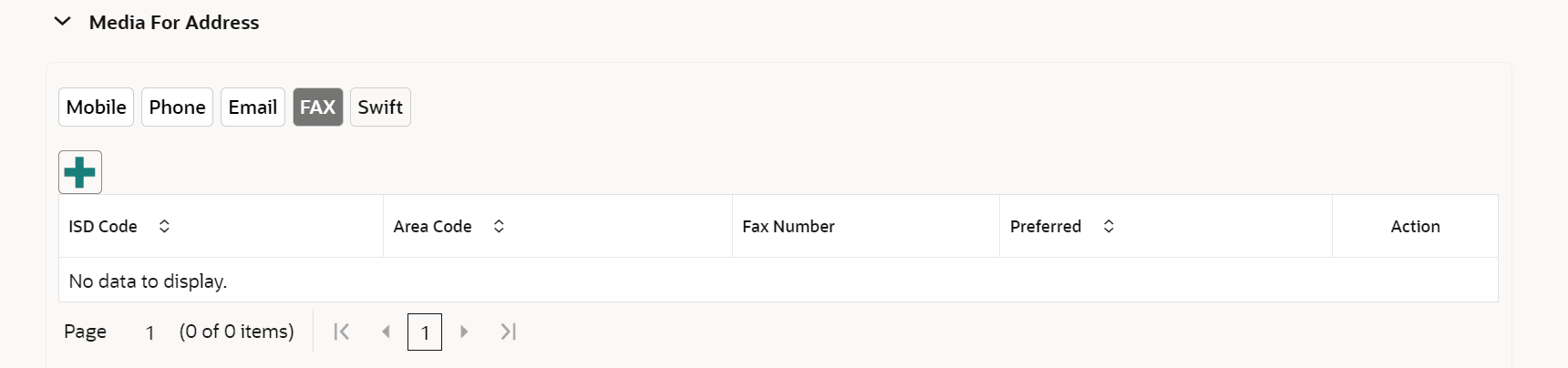Open the Swift tab

380,107
